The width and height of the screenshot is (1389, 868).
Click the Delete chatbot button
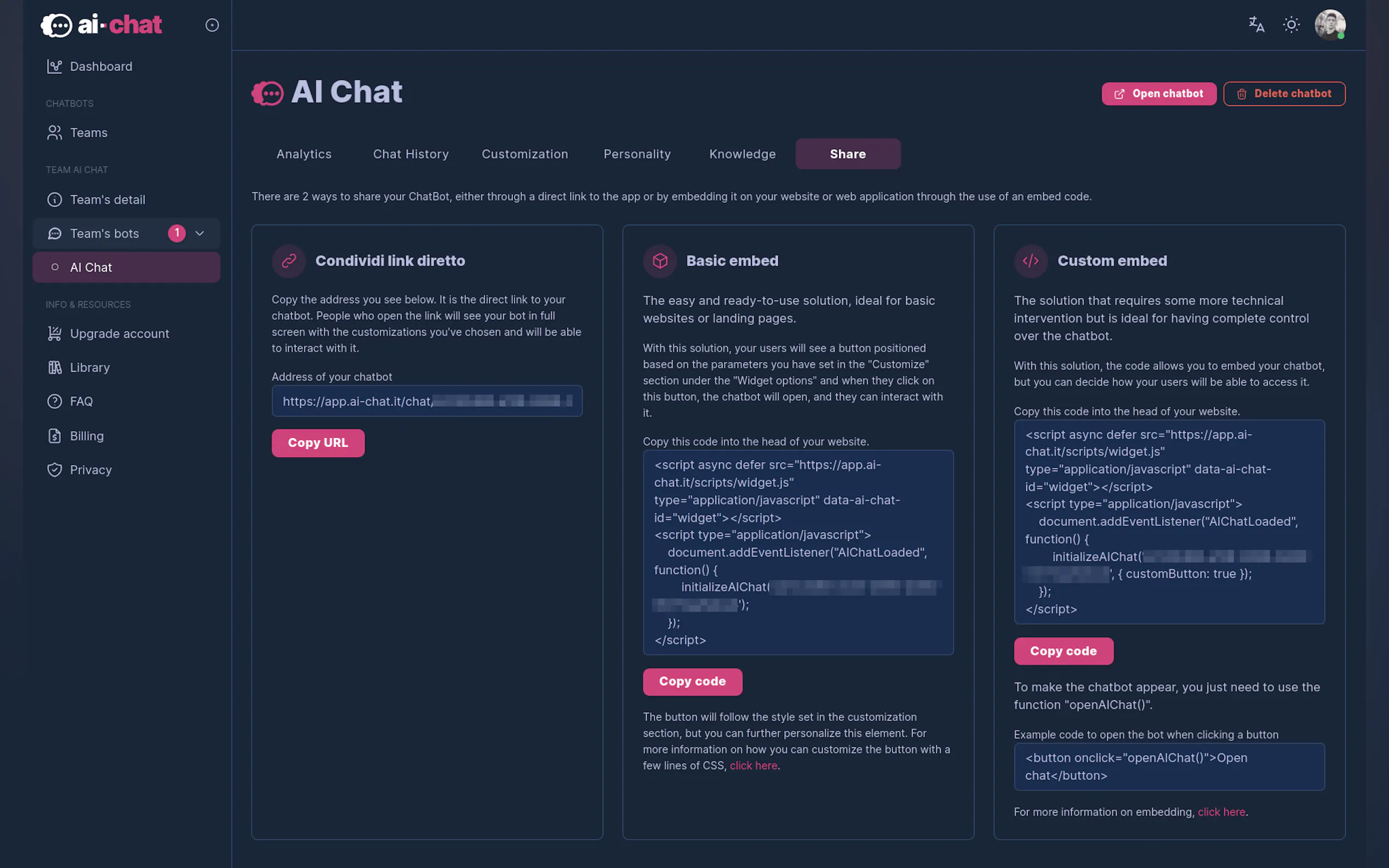[x=1283, y=93]
